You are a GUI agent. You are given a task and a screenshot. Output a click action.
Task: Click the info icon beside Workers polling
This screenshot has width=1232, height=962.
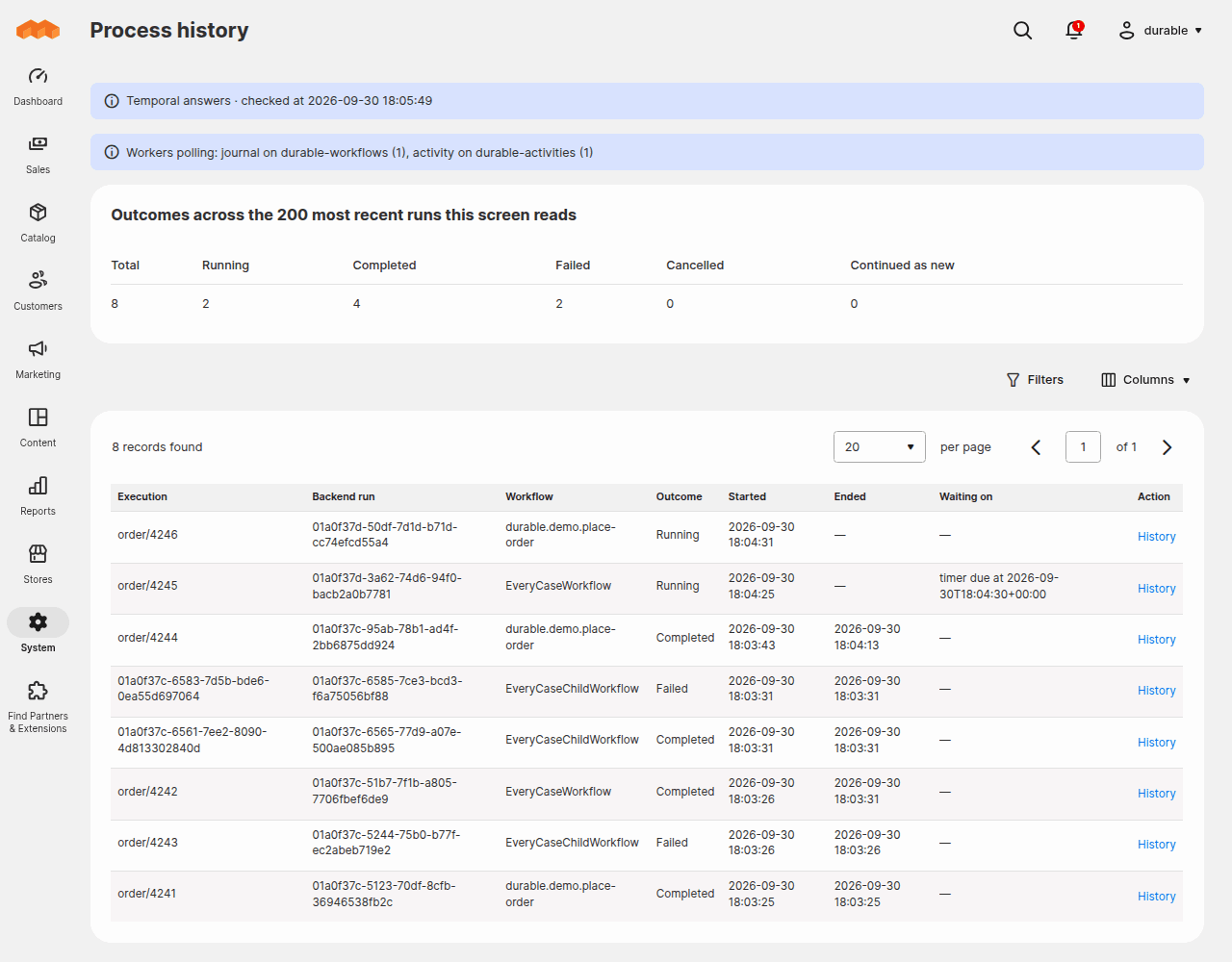click(x=112, y=153)
